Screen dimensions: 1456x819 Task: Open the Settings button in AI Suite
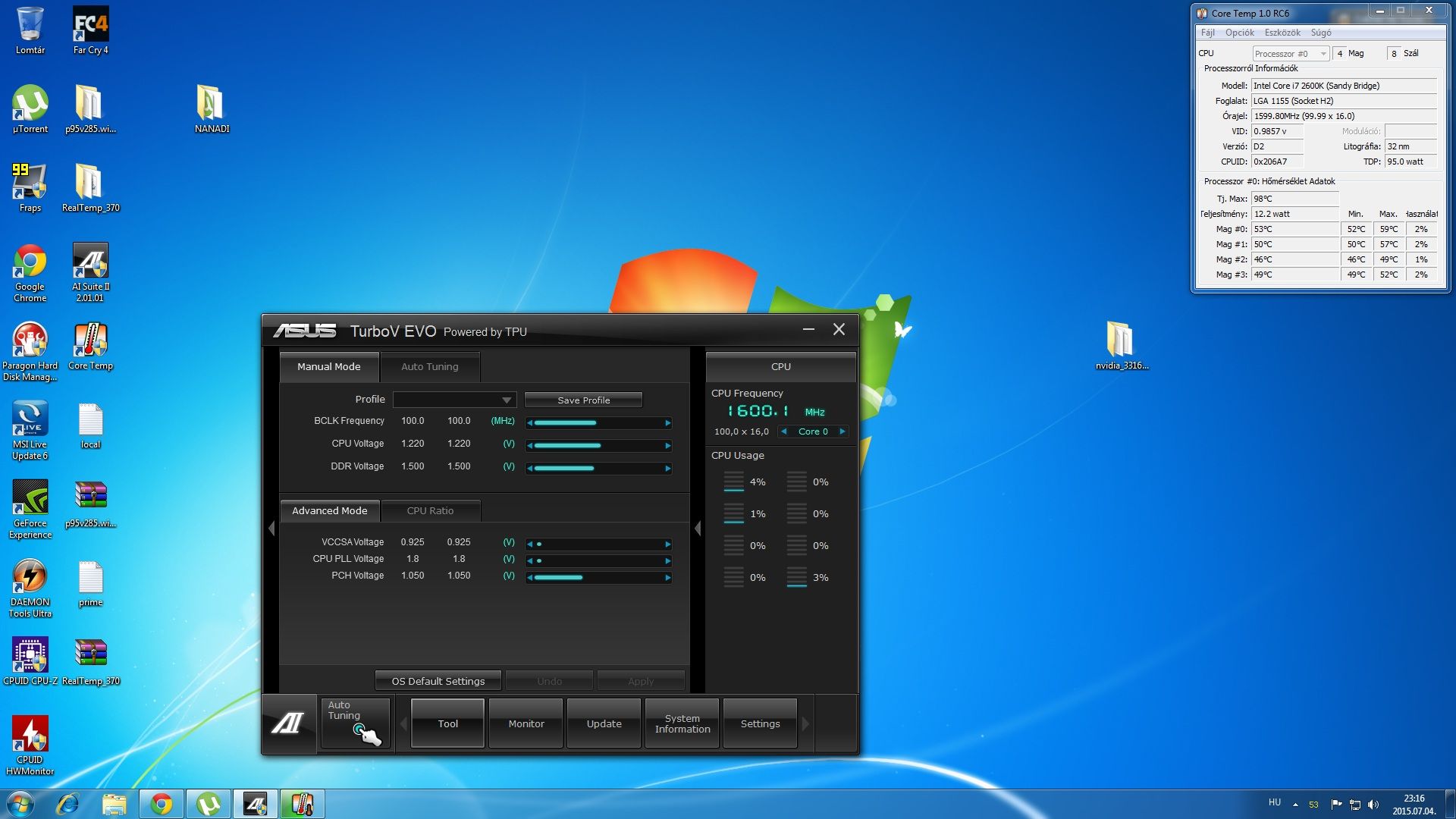[x=761, y=724]
